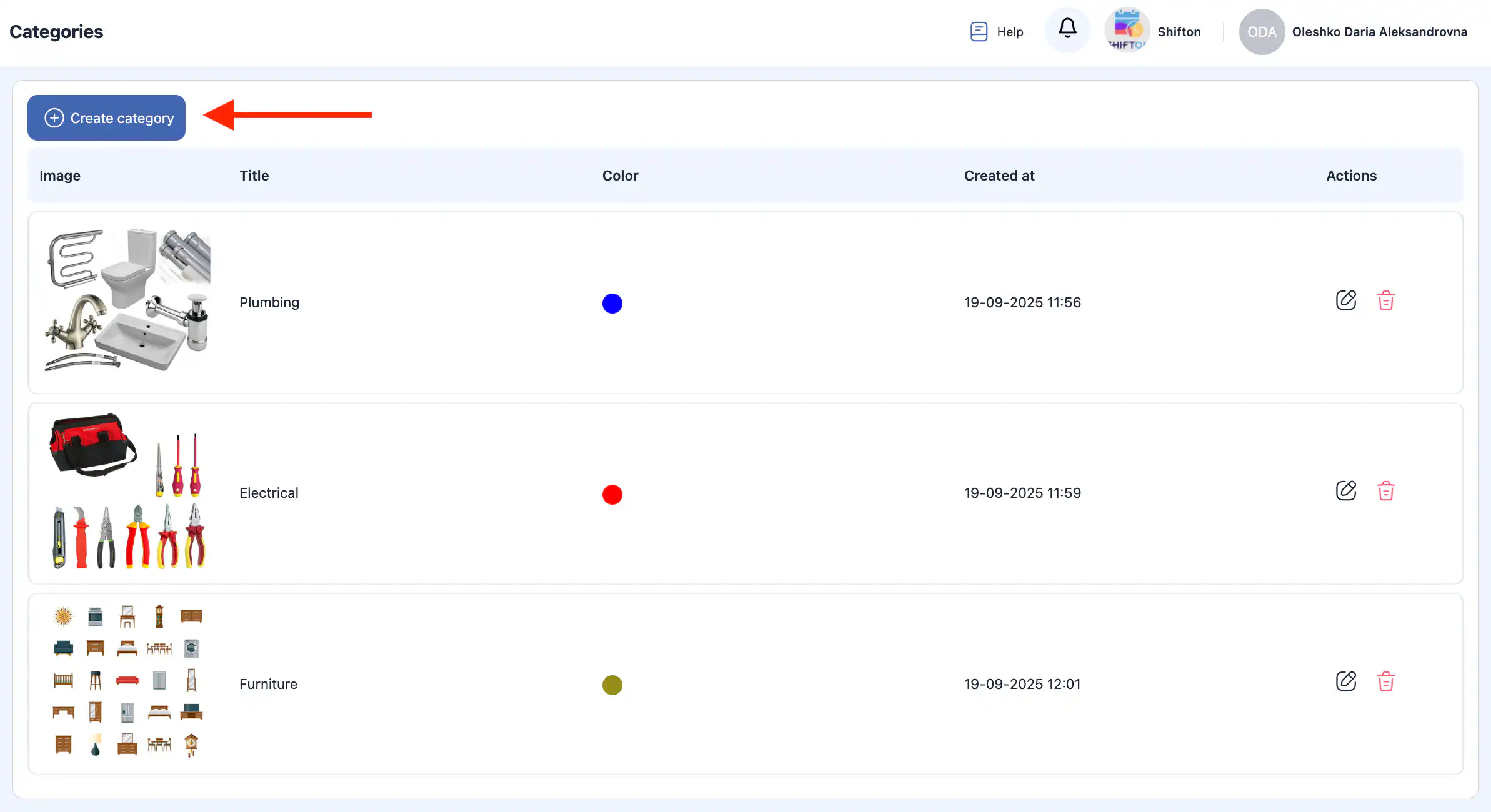Screen dimensions: 1491x812
Task: Click the red Electrical color dot
Action: (x=612, y=495)
